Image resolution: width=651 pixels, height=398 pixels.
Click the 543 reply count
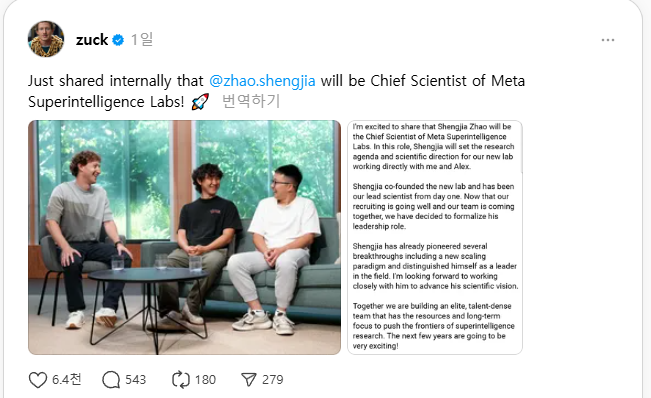(x=135, y=380)
